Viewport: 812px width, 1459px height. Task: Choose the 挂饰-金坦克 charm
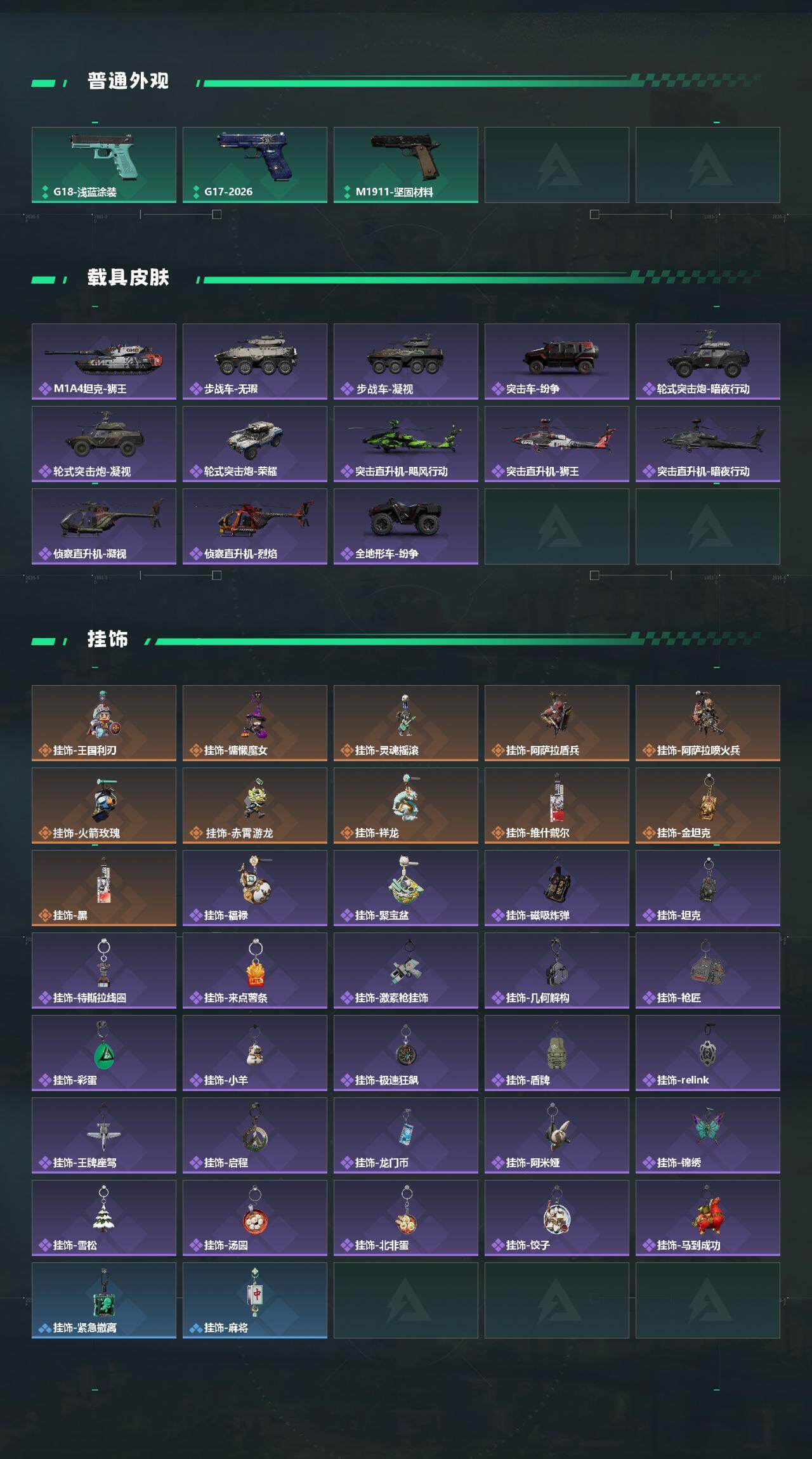(x=708, y=806)
